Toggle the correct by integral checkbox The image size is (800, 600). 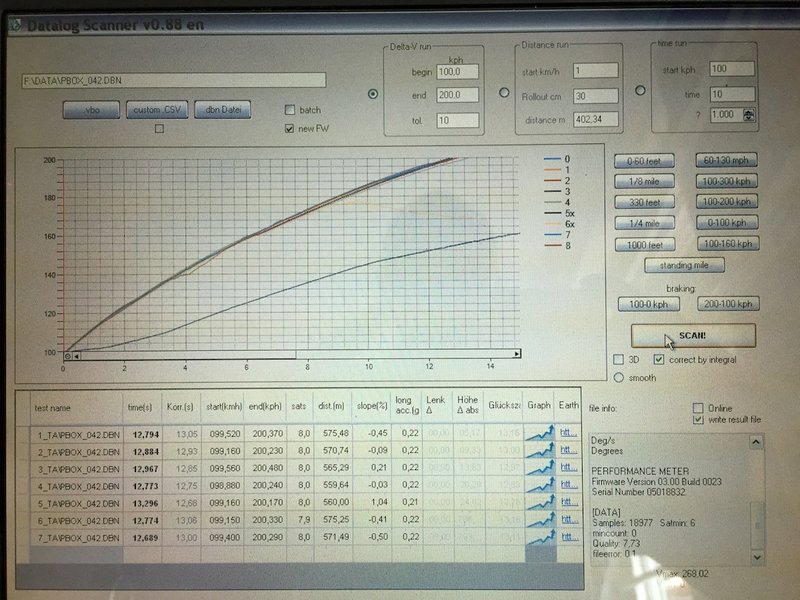(658, 359)
